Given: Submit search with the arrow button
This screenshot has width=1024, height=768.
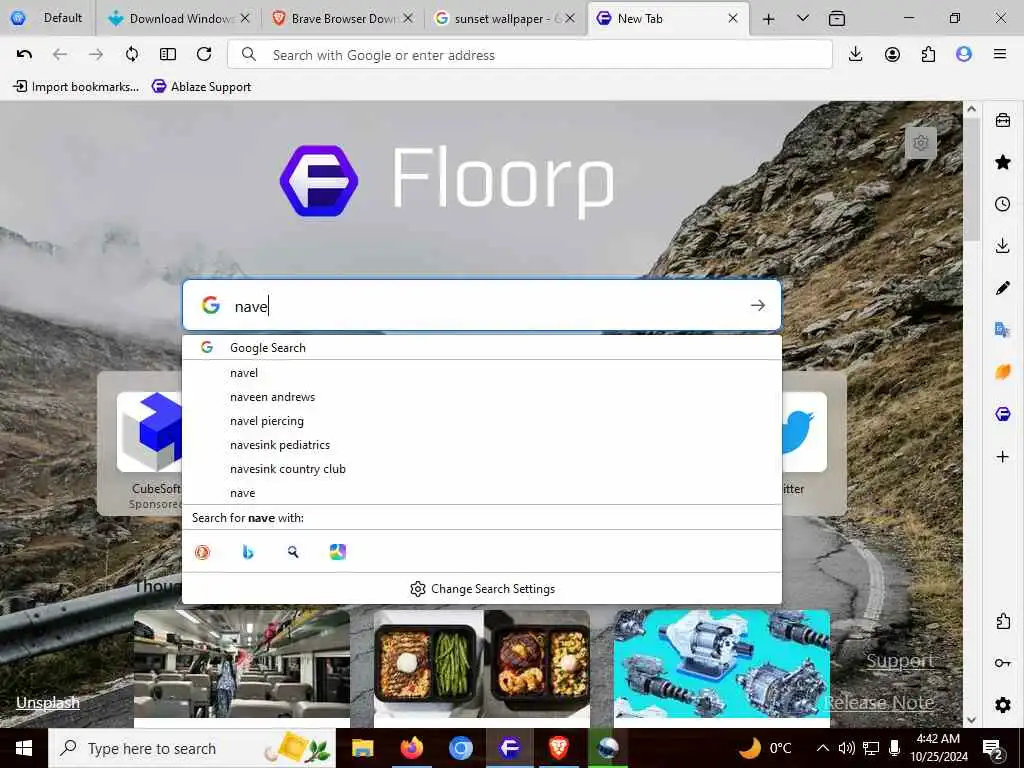Looking at the screenshot, I should coord(758,305).
